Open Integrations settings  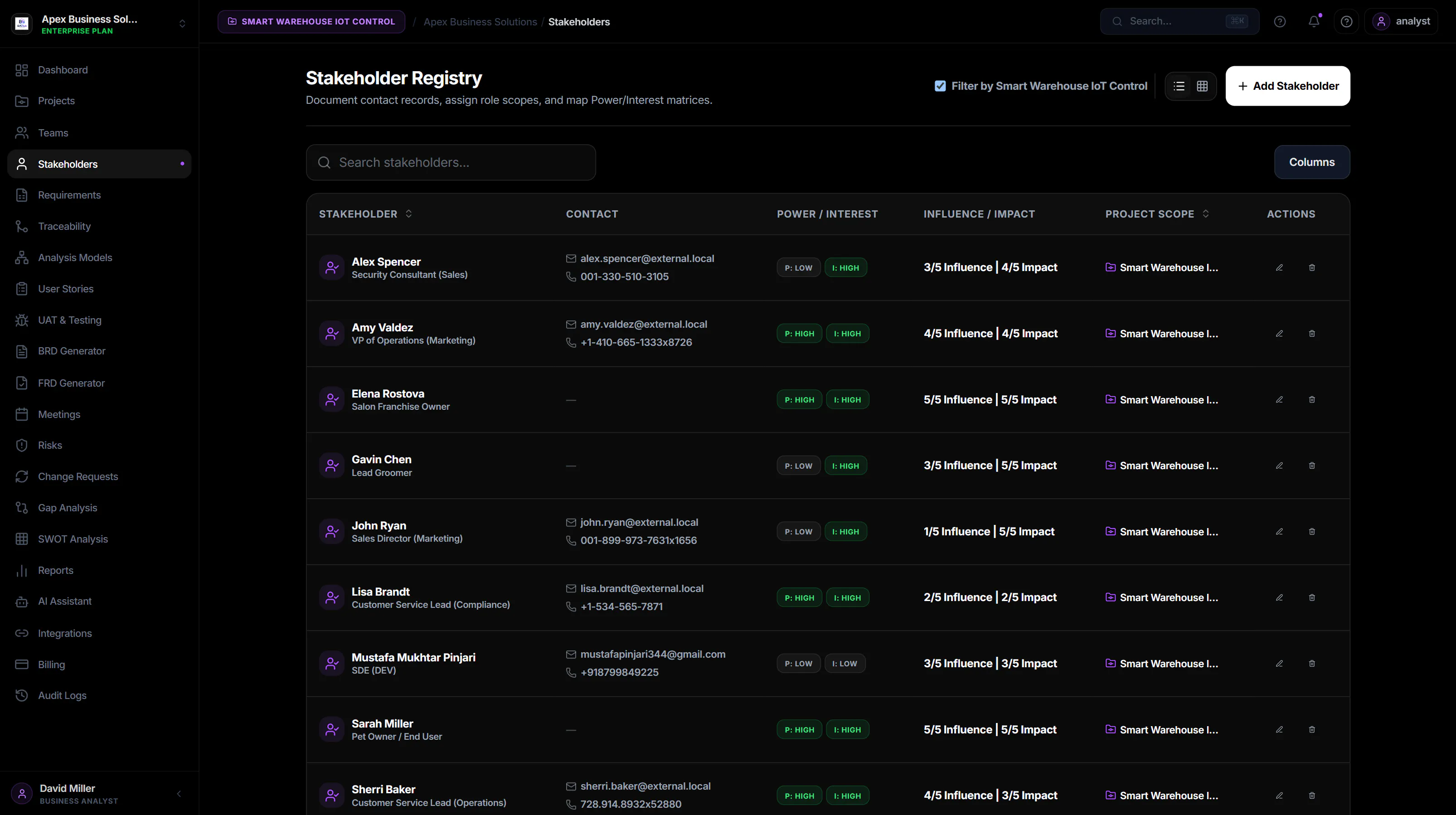point(99,634)
